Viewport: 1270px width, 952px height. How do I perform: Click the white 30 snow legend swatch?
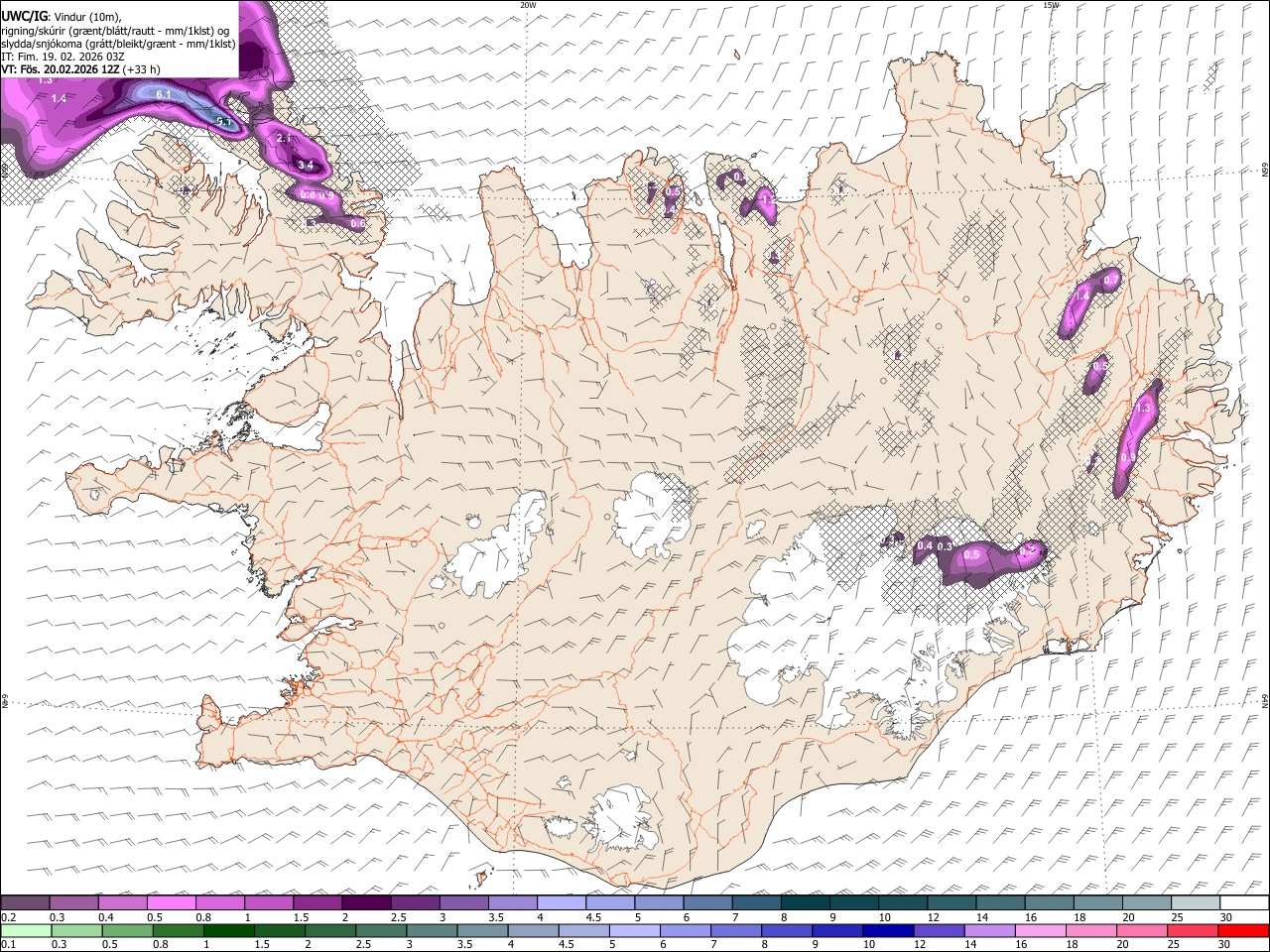pyautogui.click(x=1243, y=902)
